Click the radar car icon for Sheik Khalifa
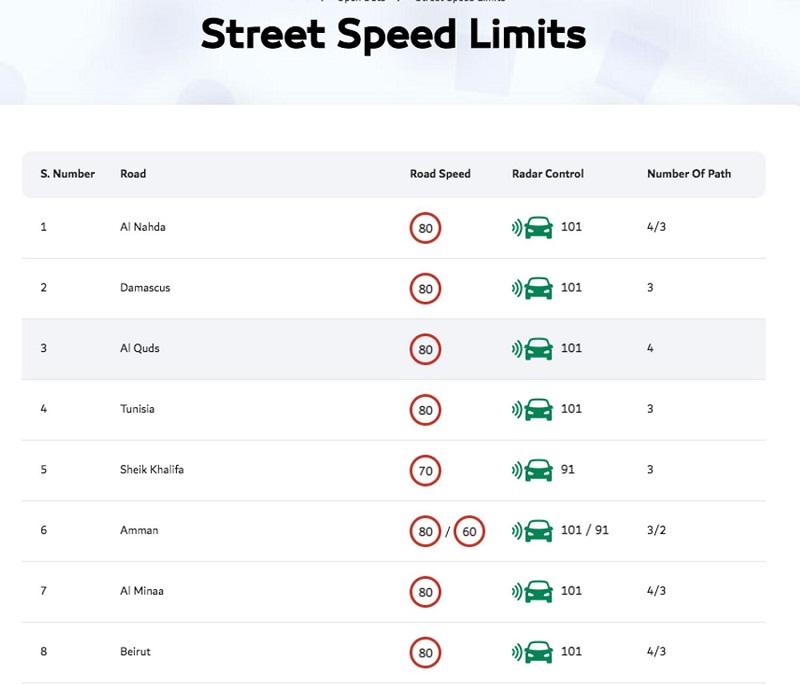Viewport: 800px width, 685px height. point(532,470)
